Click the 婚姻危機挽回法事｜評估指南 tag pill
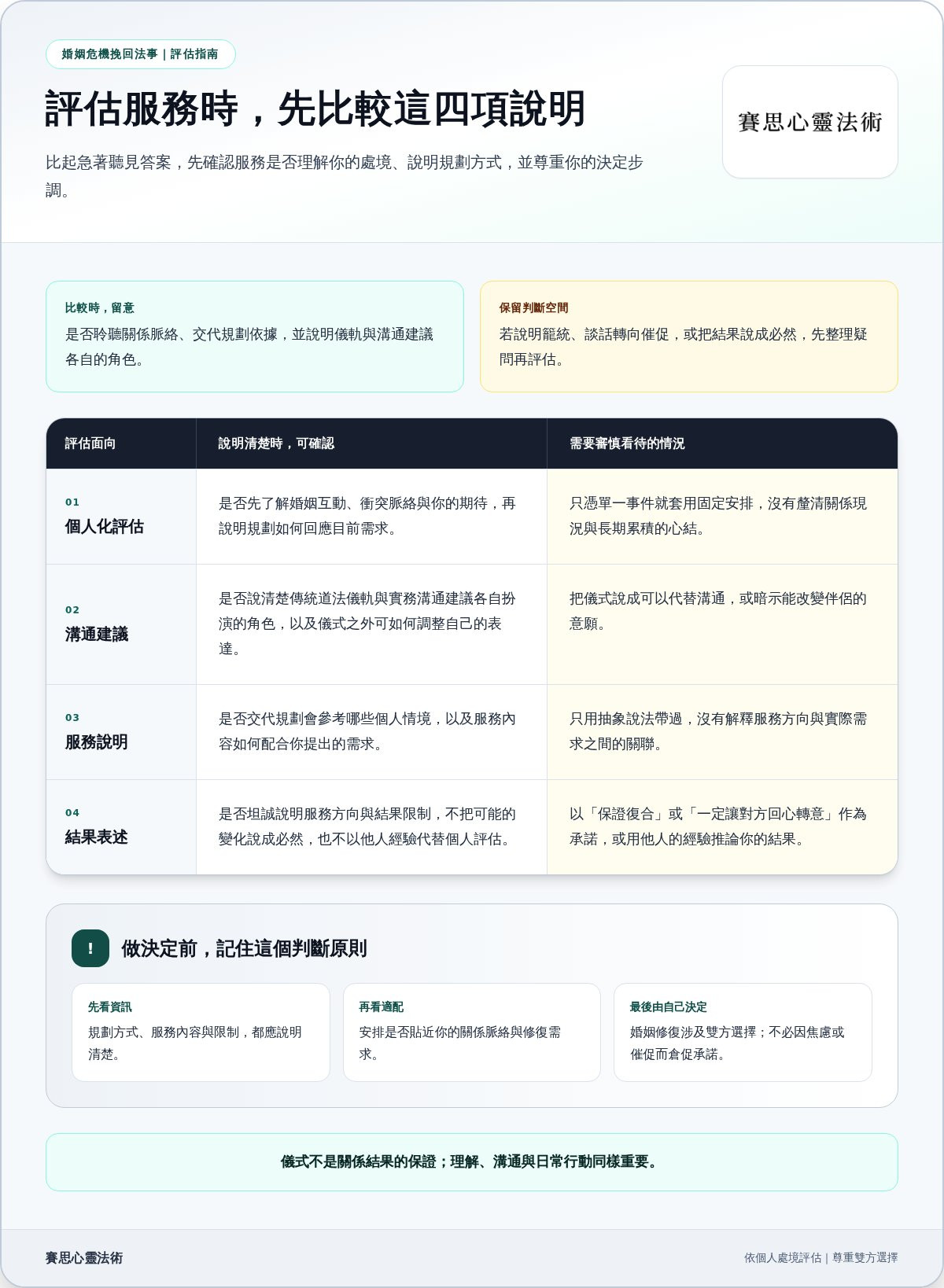Screen dimensions: 944x1288 tap(140, 54)
